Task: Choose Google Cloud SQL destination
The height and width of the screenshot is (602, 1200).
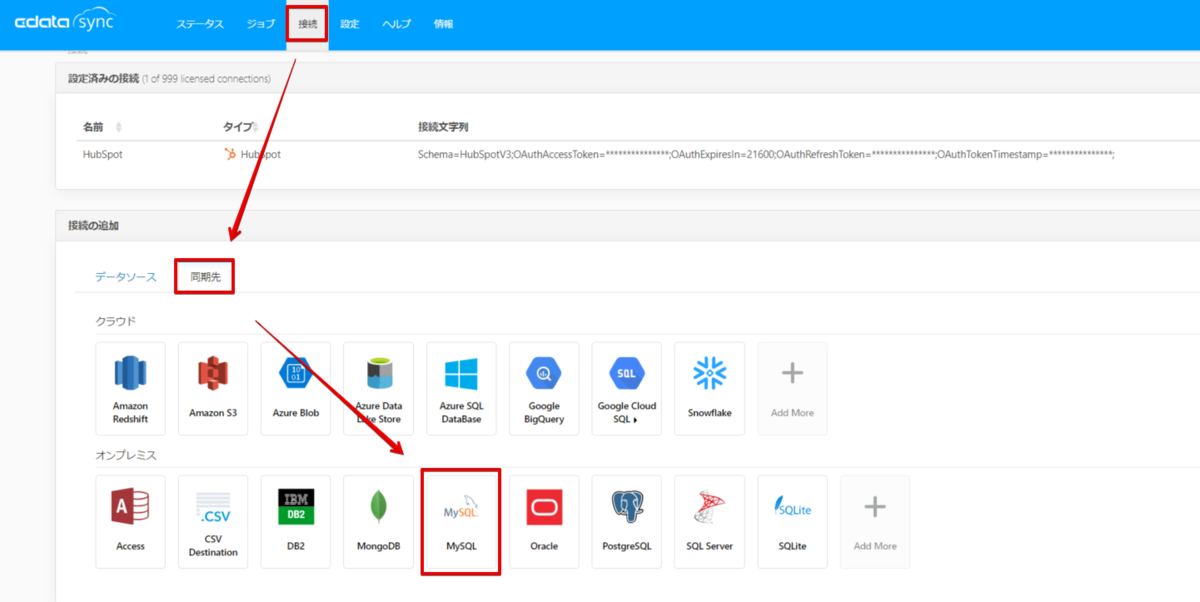Action: pos(627,388)
